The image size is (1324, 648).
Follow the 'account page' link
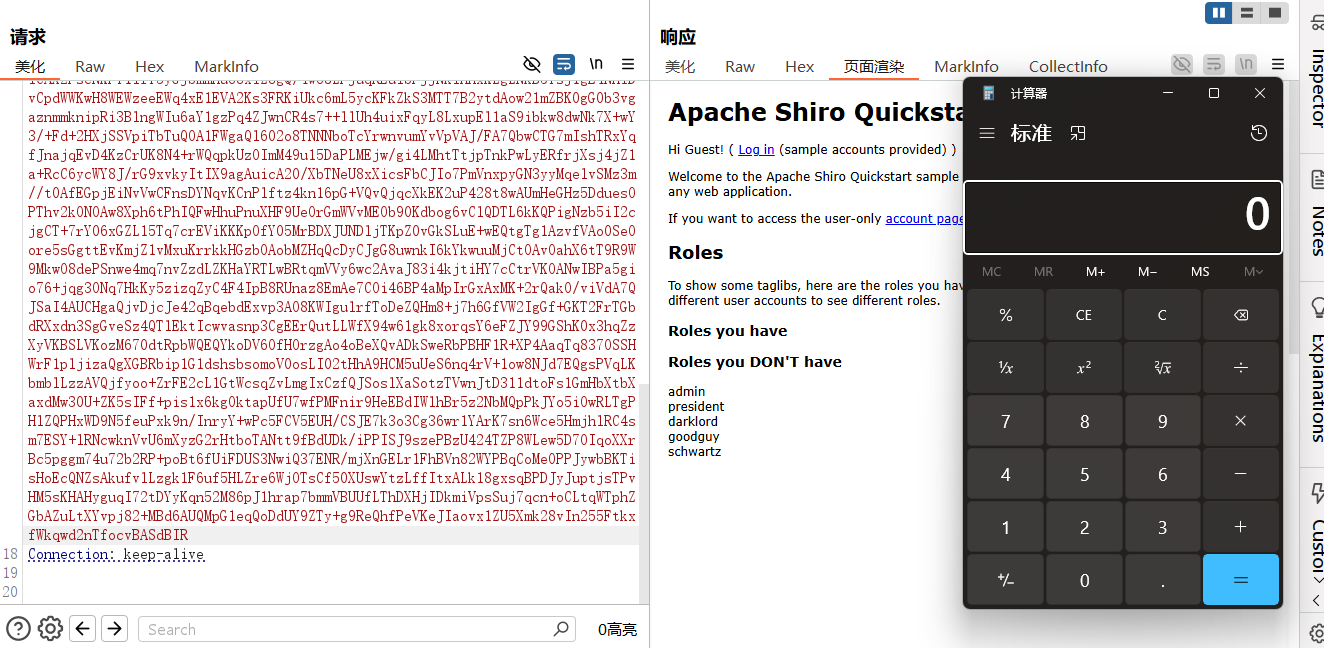coord(924,218)
